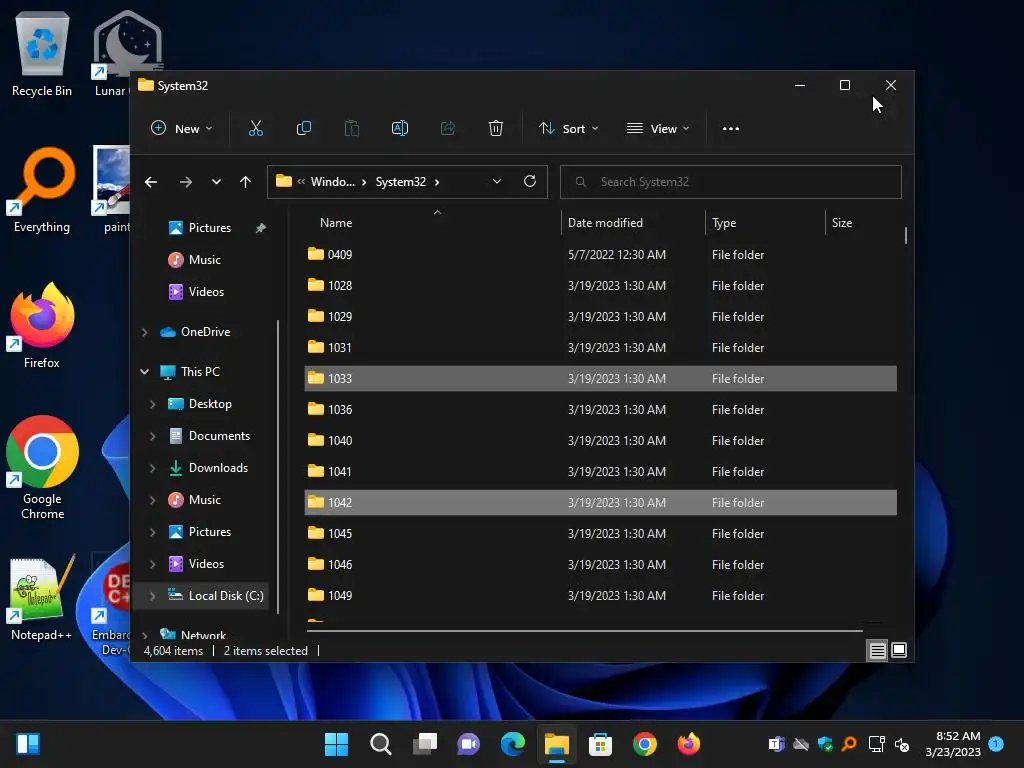
Task: Open the notification badge in taskbar corner
Action: 996,743
